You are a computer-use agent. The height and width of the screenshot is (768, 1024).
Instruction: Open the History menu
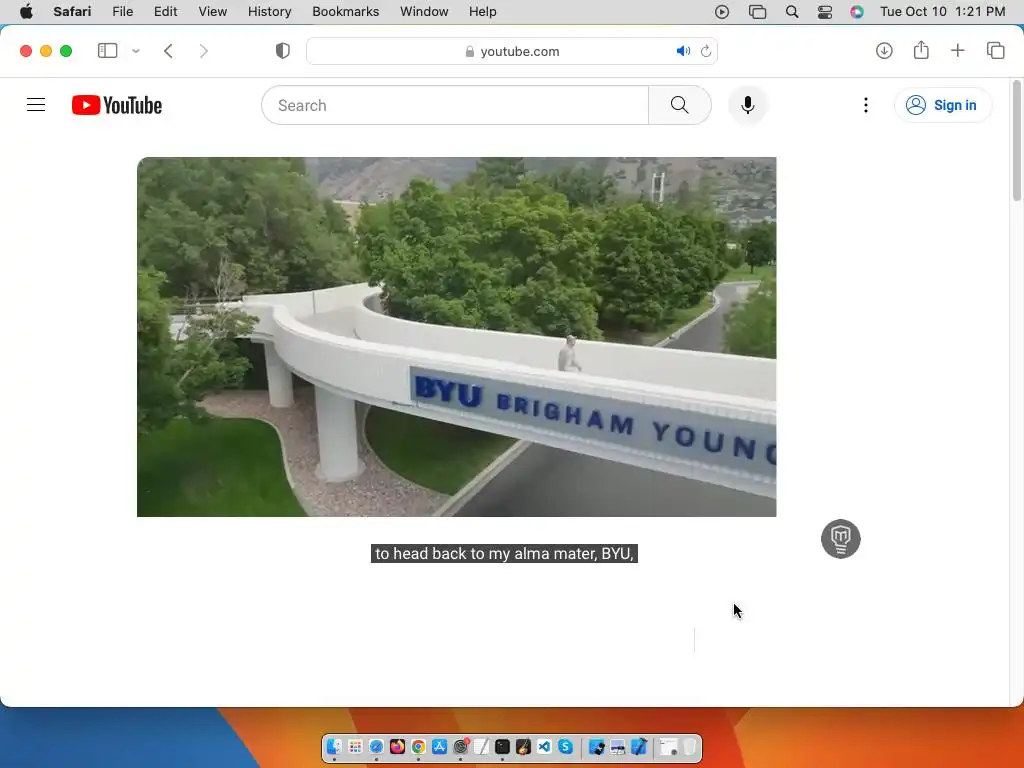269,11
